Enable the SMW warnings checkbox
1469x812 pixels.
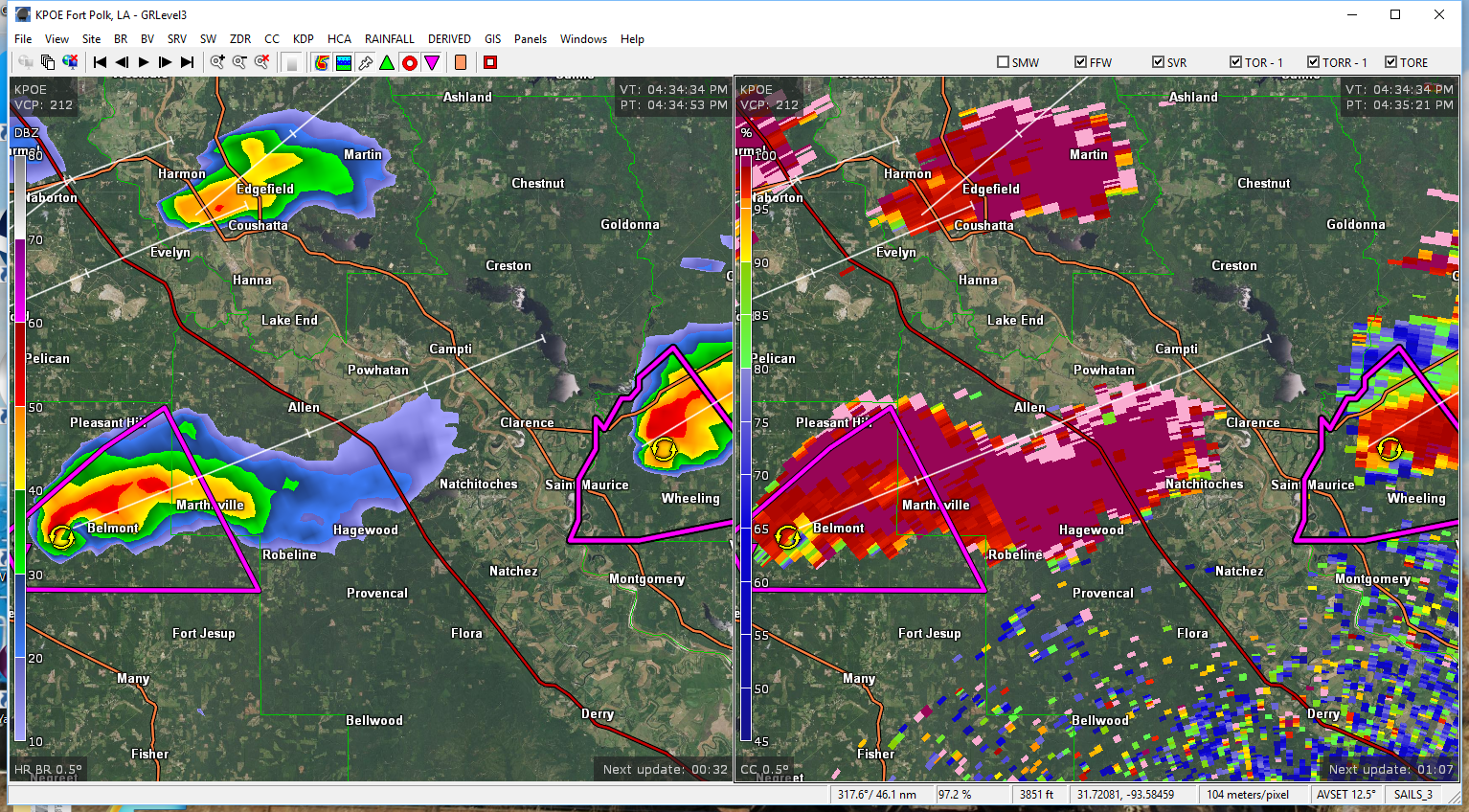pos(1004,62)
